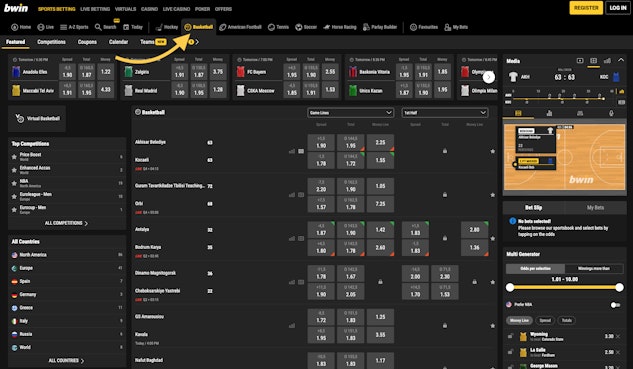Open CASINO in the top menu
The width and height of the screenshot is (633, 369).
coord(149,9)
